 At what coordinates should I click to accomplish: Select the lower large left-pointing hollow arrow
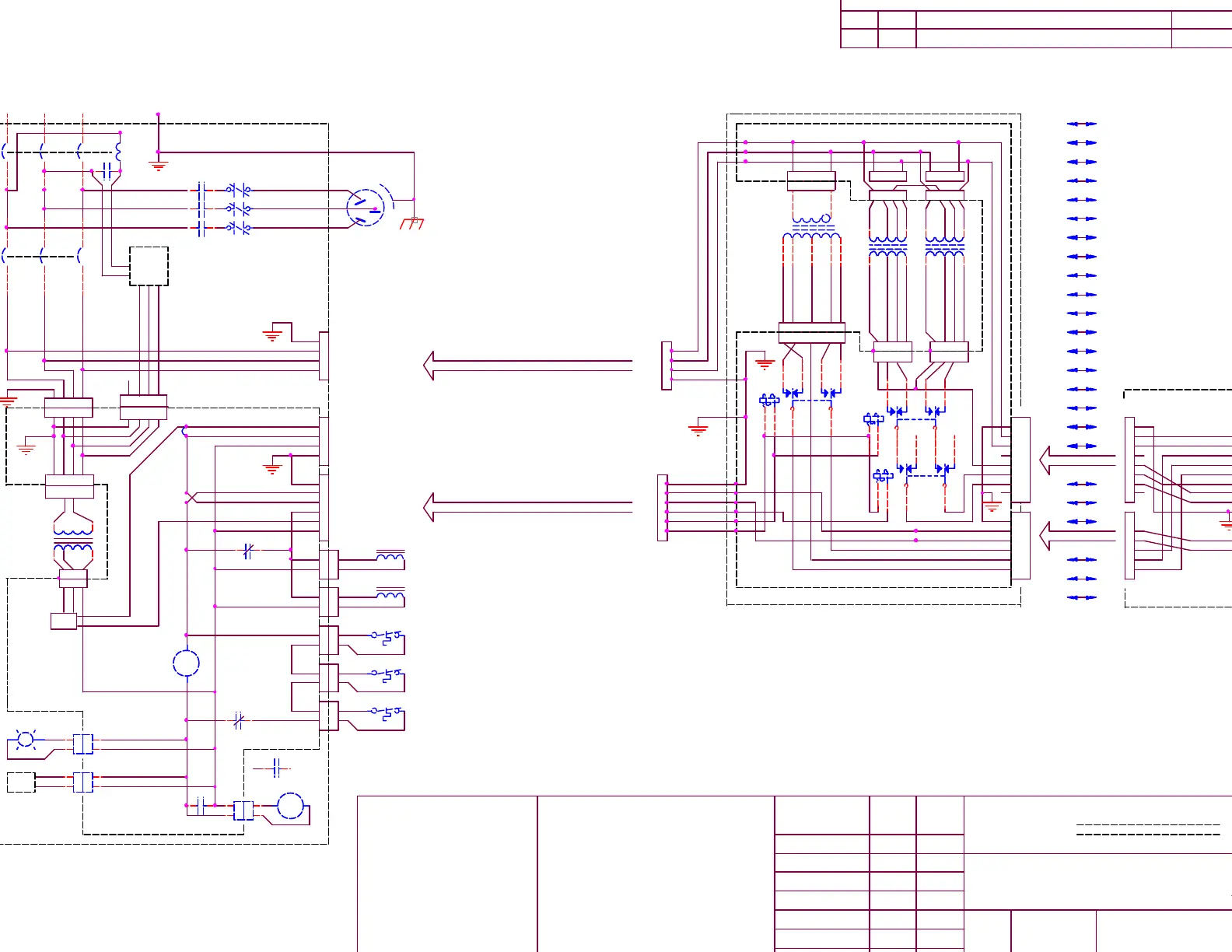click(528, 507)
